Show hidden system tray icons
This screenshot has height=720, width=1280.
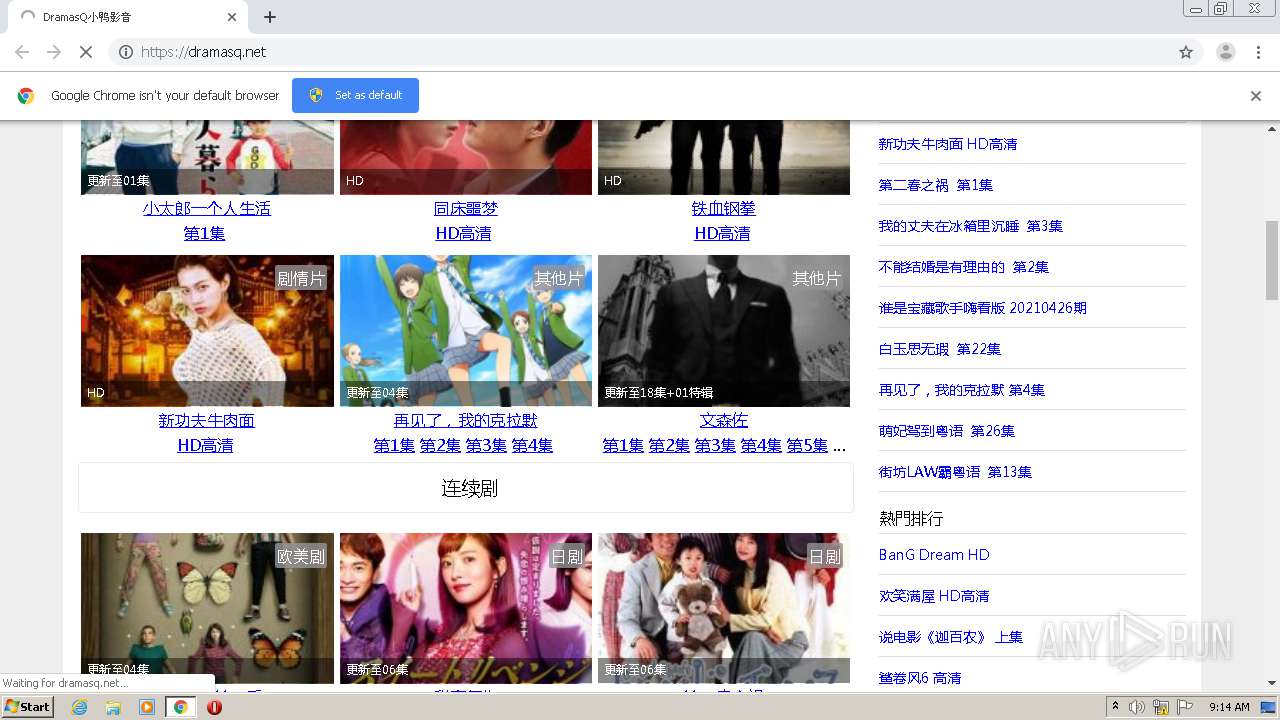pyautogui.click(x=1116, y=707)
